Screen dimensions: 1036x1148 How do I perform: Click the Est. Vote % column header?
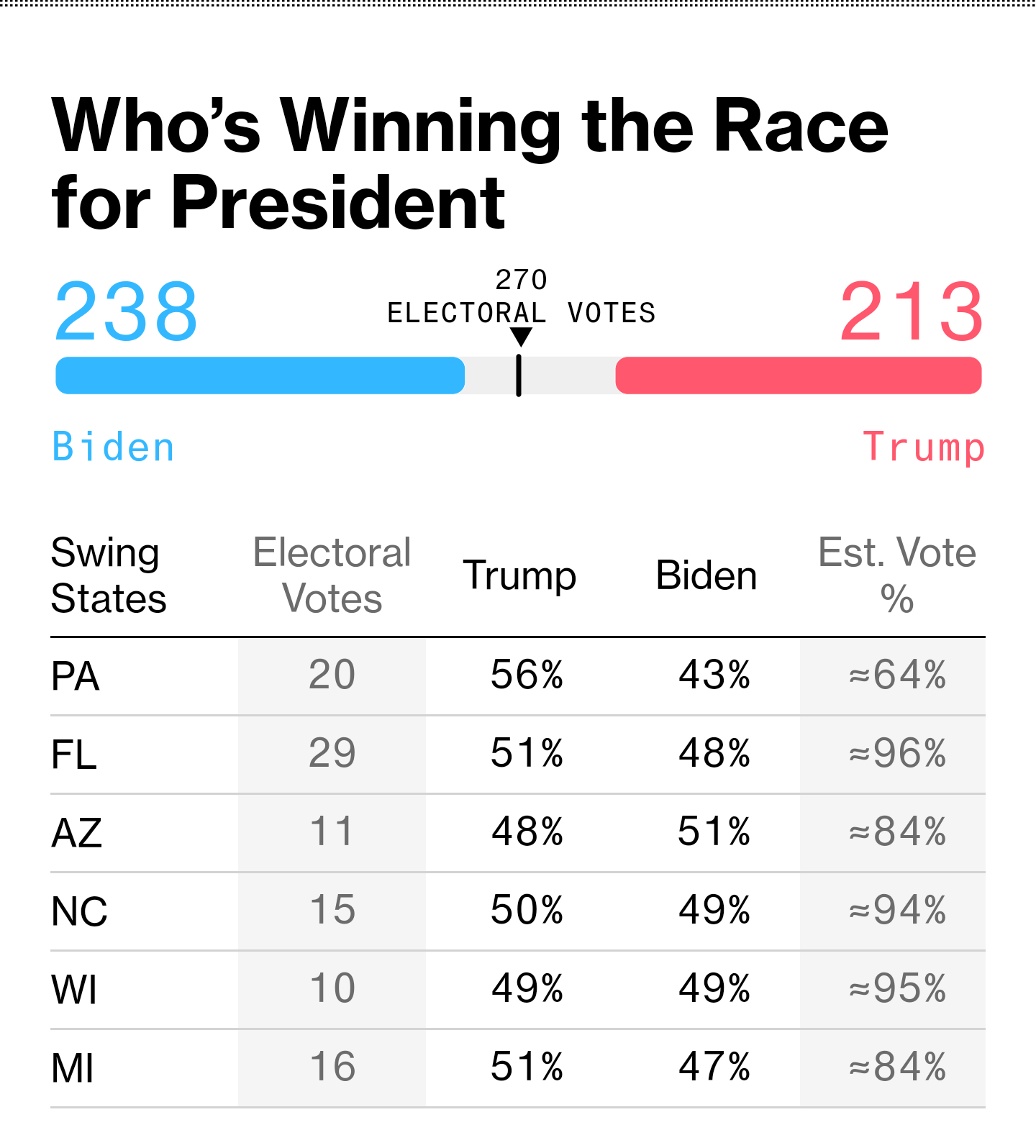[x=896, y=575]
